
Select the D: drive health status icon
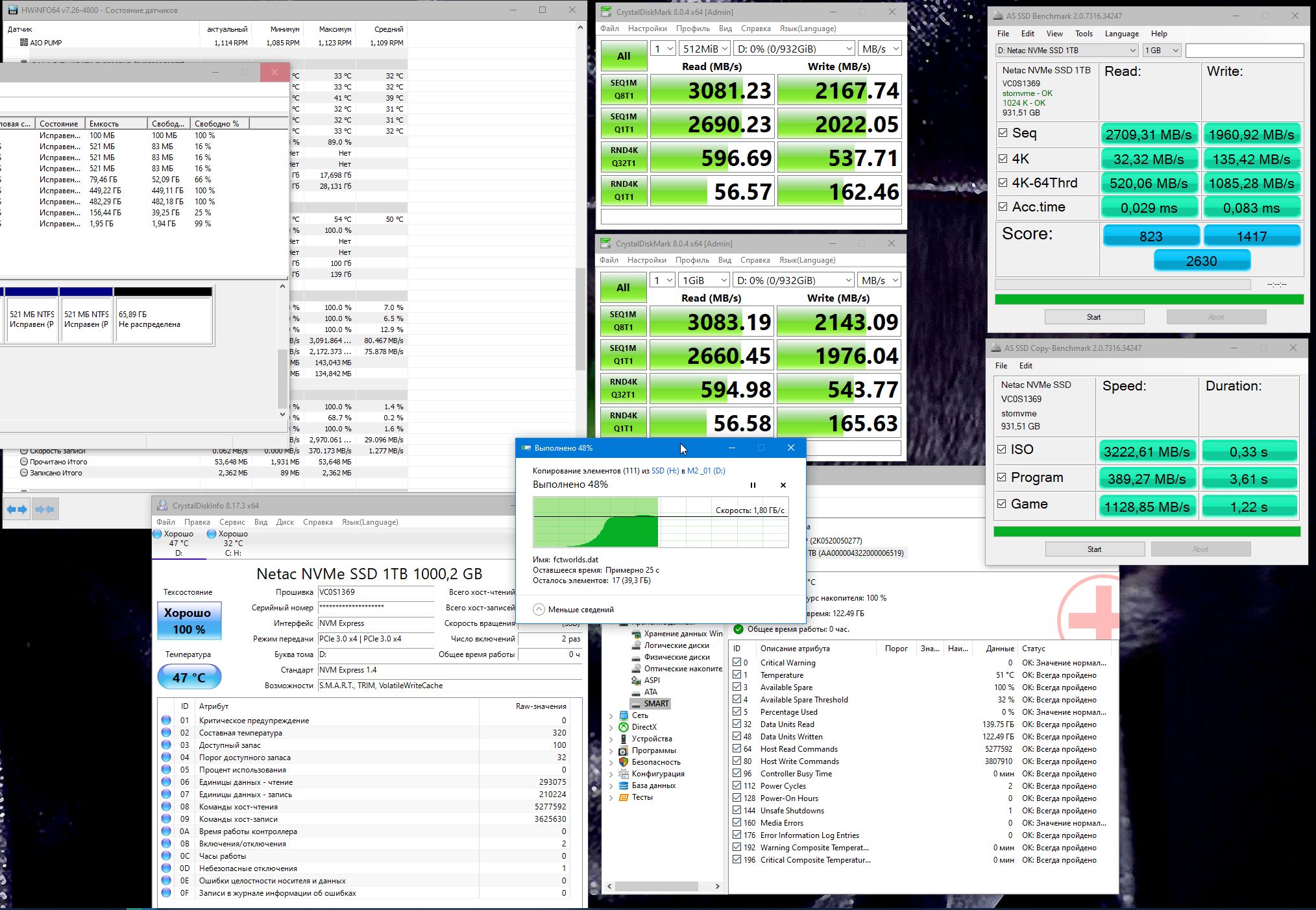point(158,534)
